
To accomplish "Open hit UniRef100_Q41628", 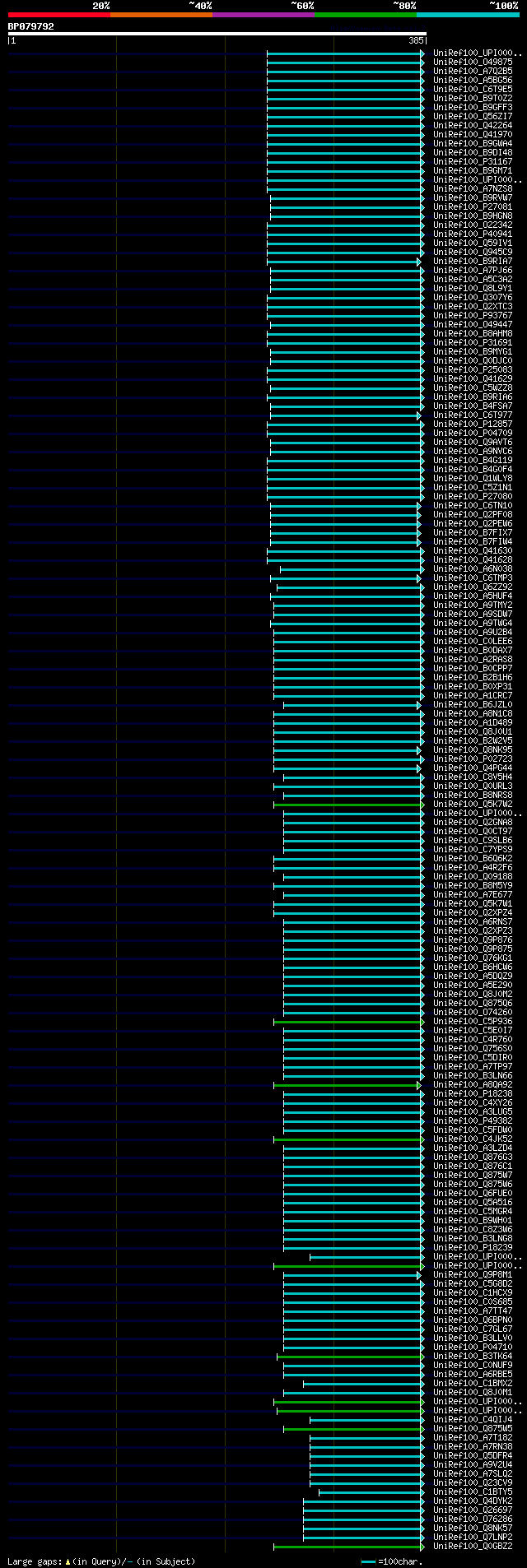I will point(473,559).
